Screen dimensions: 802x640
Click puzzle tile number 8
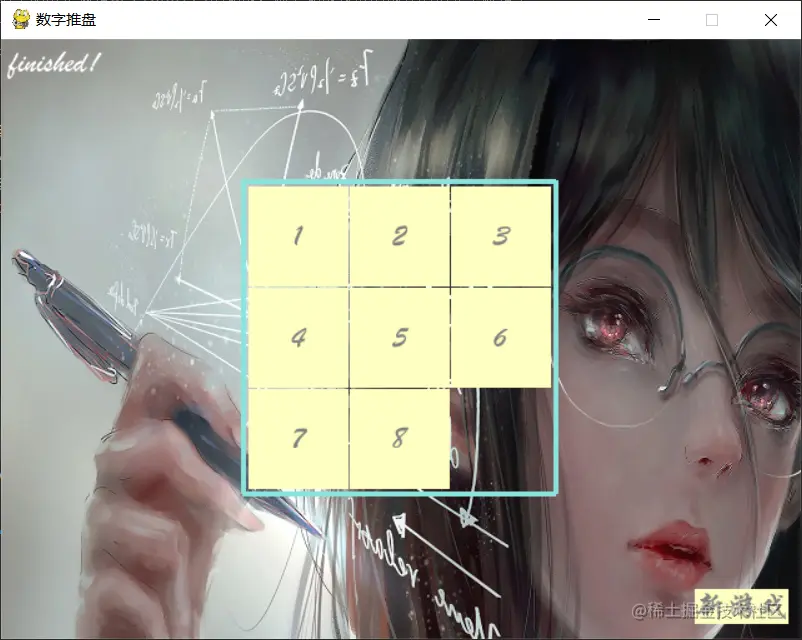tap(399, 438)
